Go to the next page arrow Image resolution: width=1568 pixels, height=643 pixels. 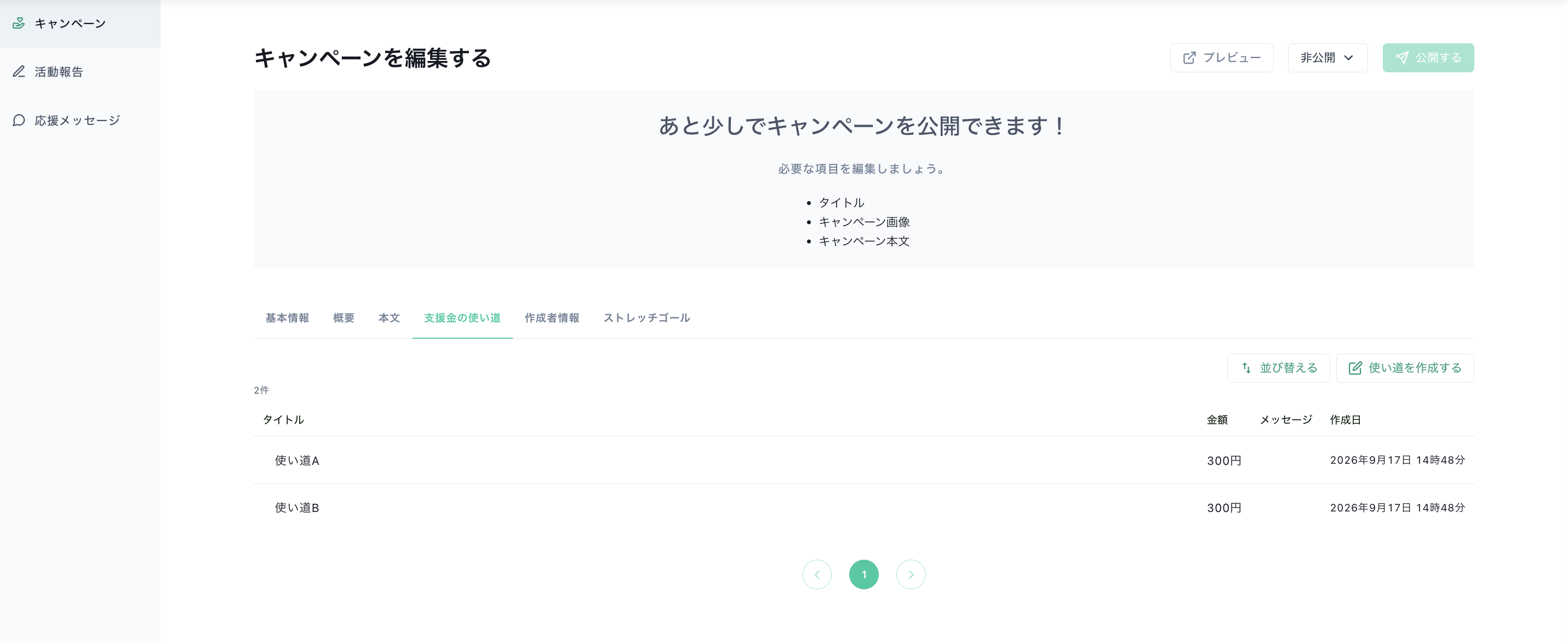click(x=911, y=575)
